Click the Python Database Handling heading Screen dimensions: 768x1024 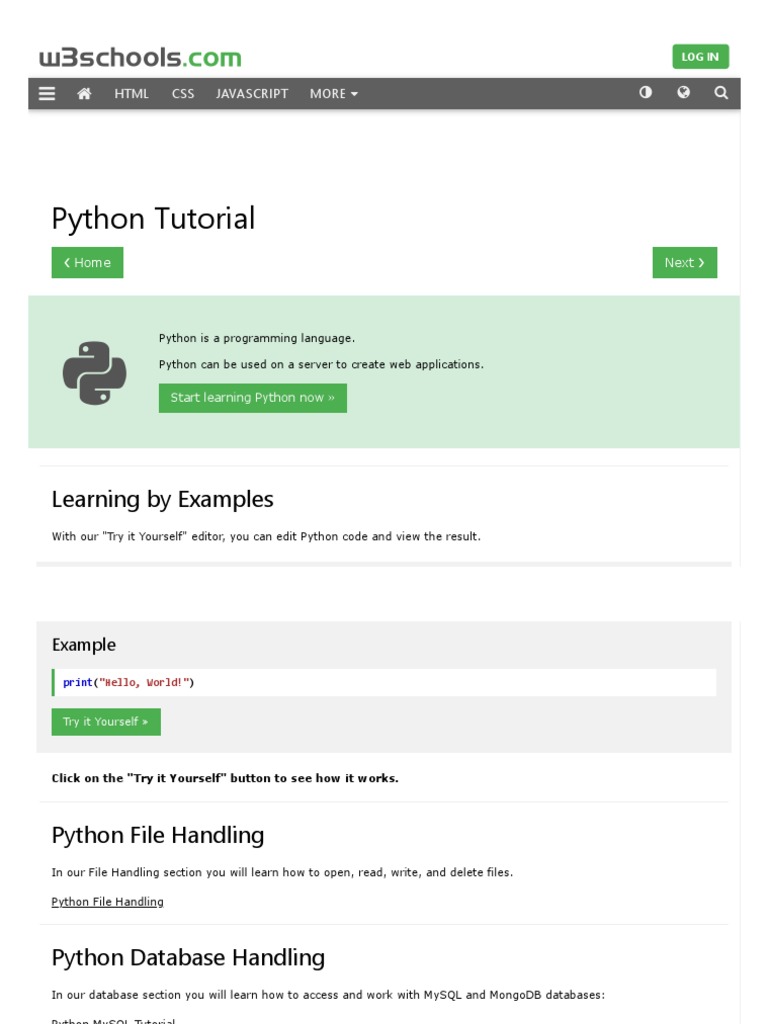pos(188,957)
